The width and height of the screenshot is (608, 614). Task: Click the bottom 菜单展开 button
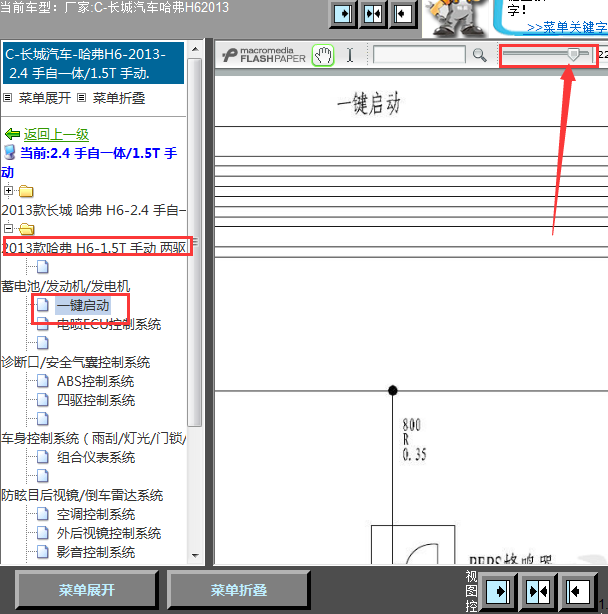pyautogui.click(x=87, y=590)
